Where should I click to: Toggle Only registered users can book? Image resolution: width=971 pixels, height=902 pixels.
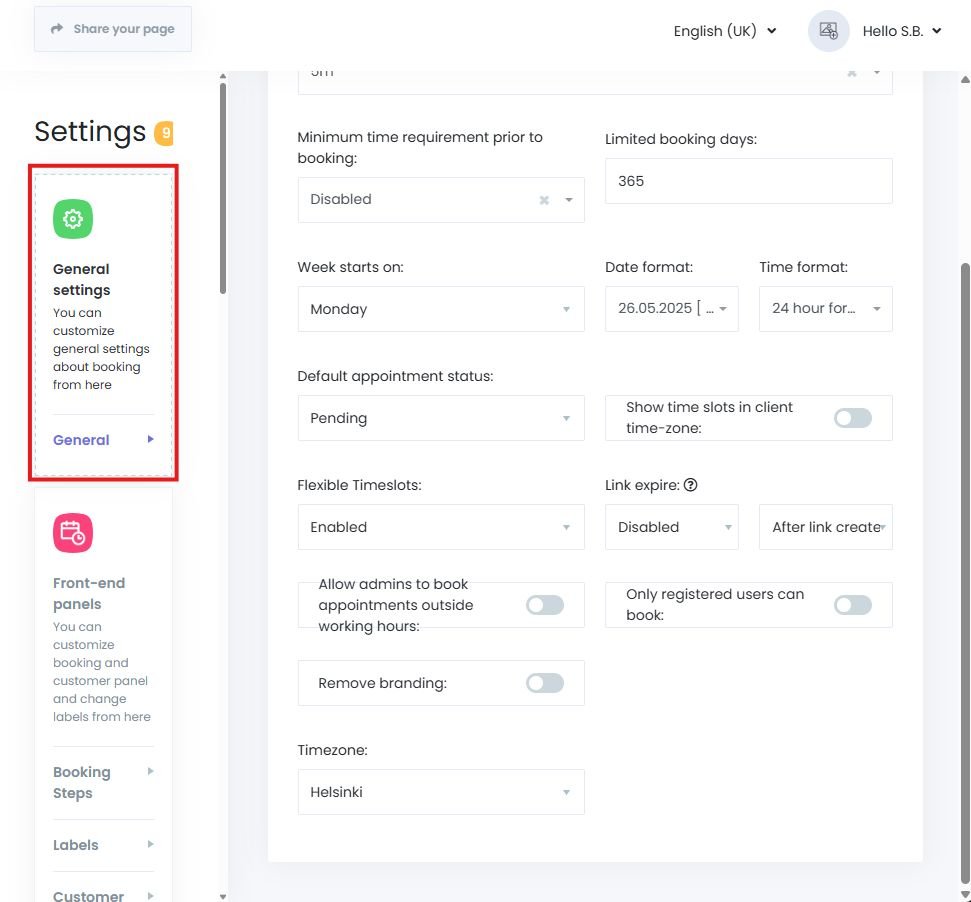tap(852, 605)
